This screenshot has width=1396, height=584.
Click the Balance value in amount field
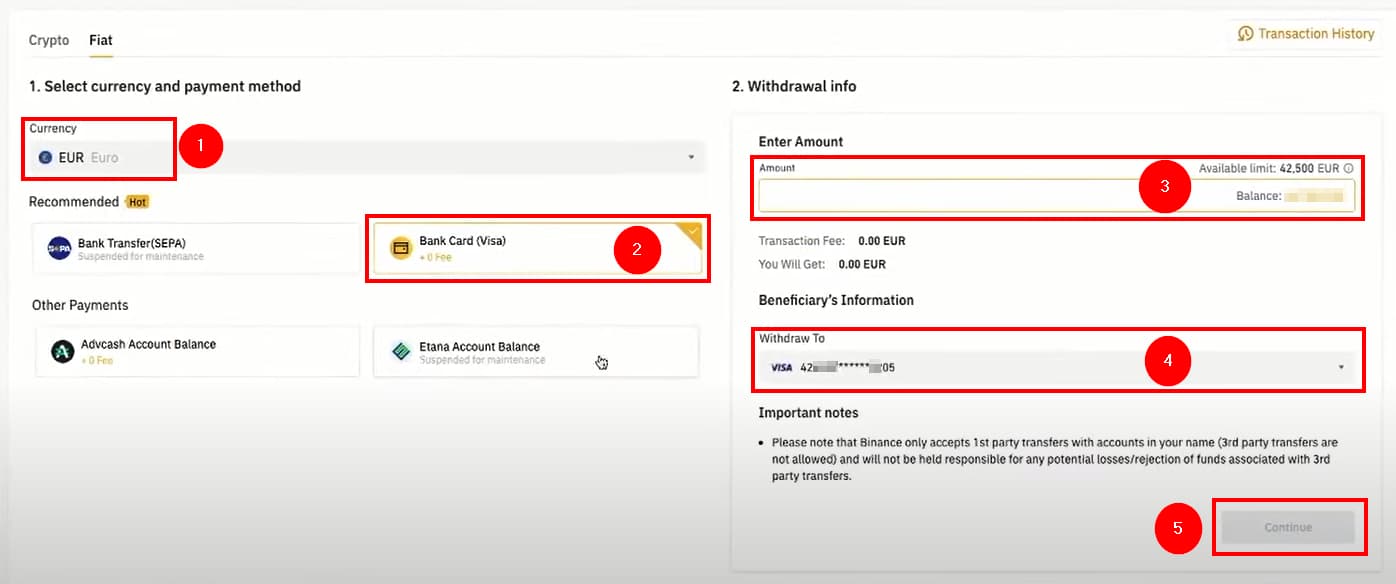tap(1313, 196)
